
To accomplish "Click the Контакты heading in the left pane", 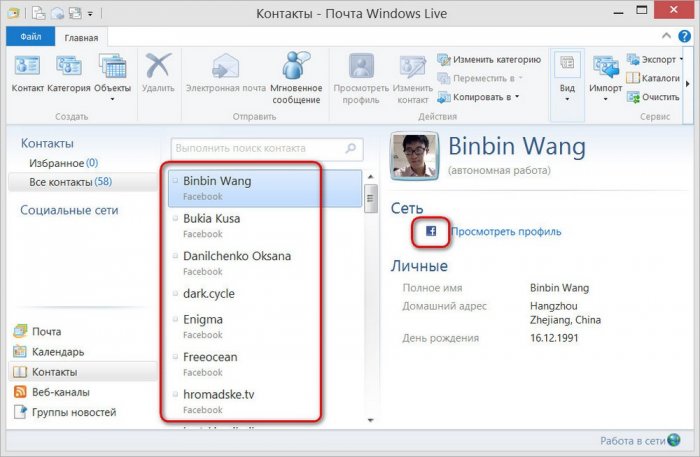I will pyautogui.click(x=47, y=143).
